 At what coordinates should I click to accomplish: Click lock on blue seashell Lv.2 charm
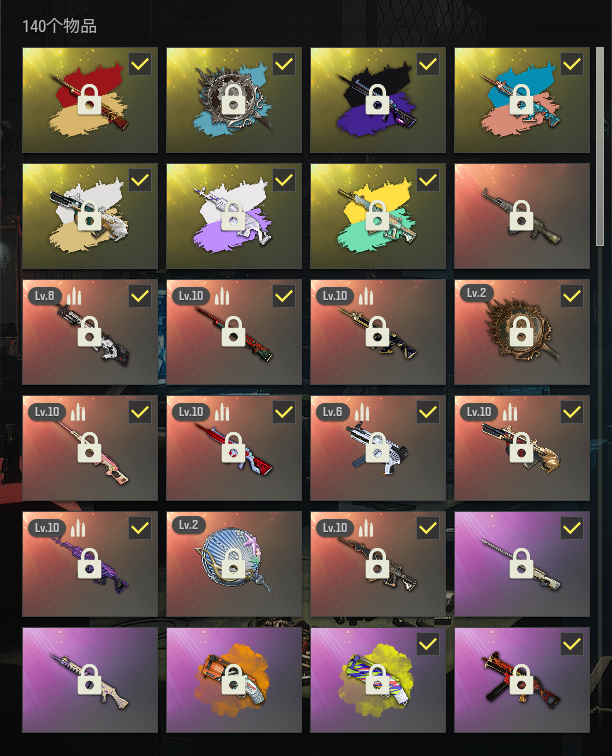pos(233,564)
